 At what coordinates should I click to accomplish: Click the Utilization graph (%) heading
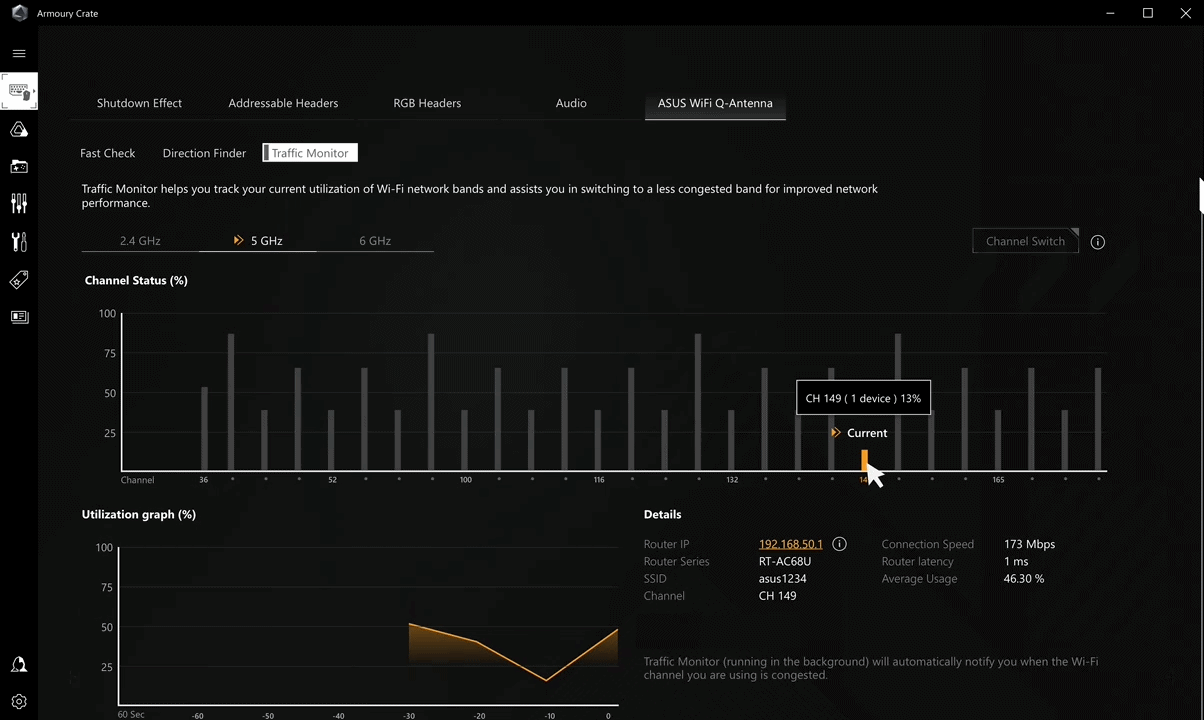[x=139, y=514]
